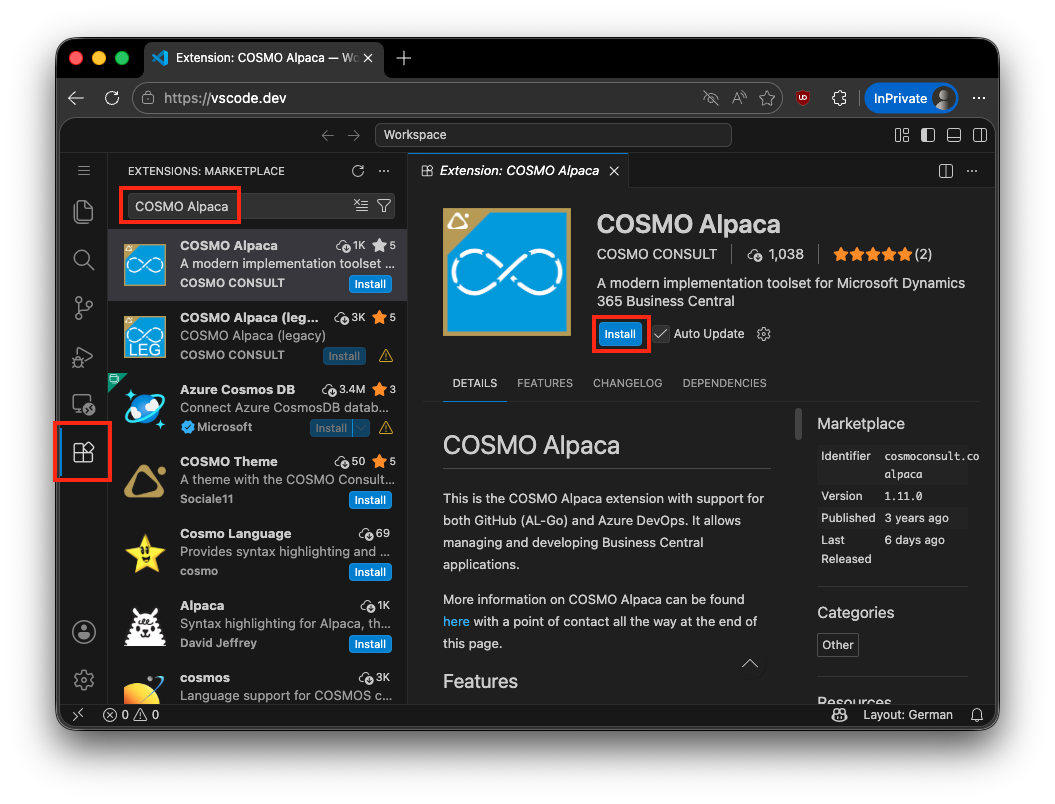Switch to the DETAILS tab
Screen dimensions: 1055x804
475,383
